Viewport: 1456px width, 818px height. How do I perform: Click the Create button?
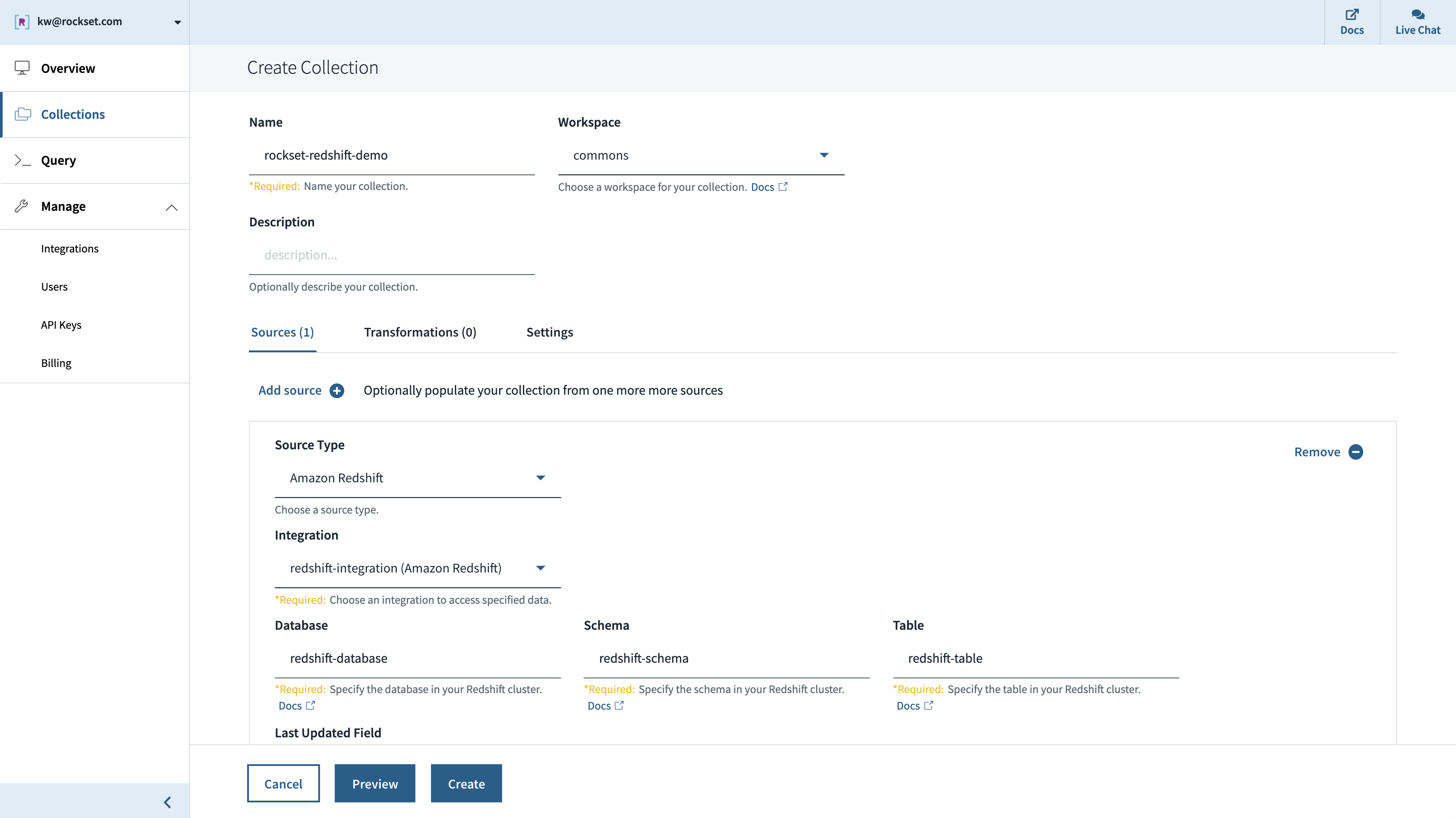466,783
